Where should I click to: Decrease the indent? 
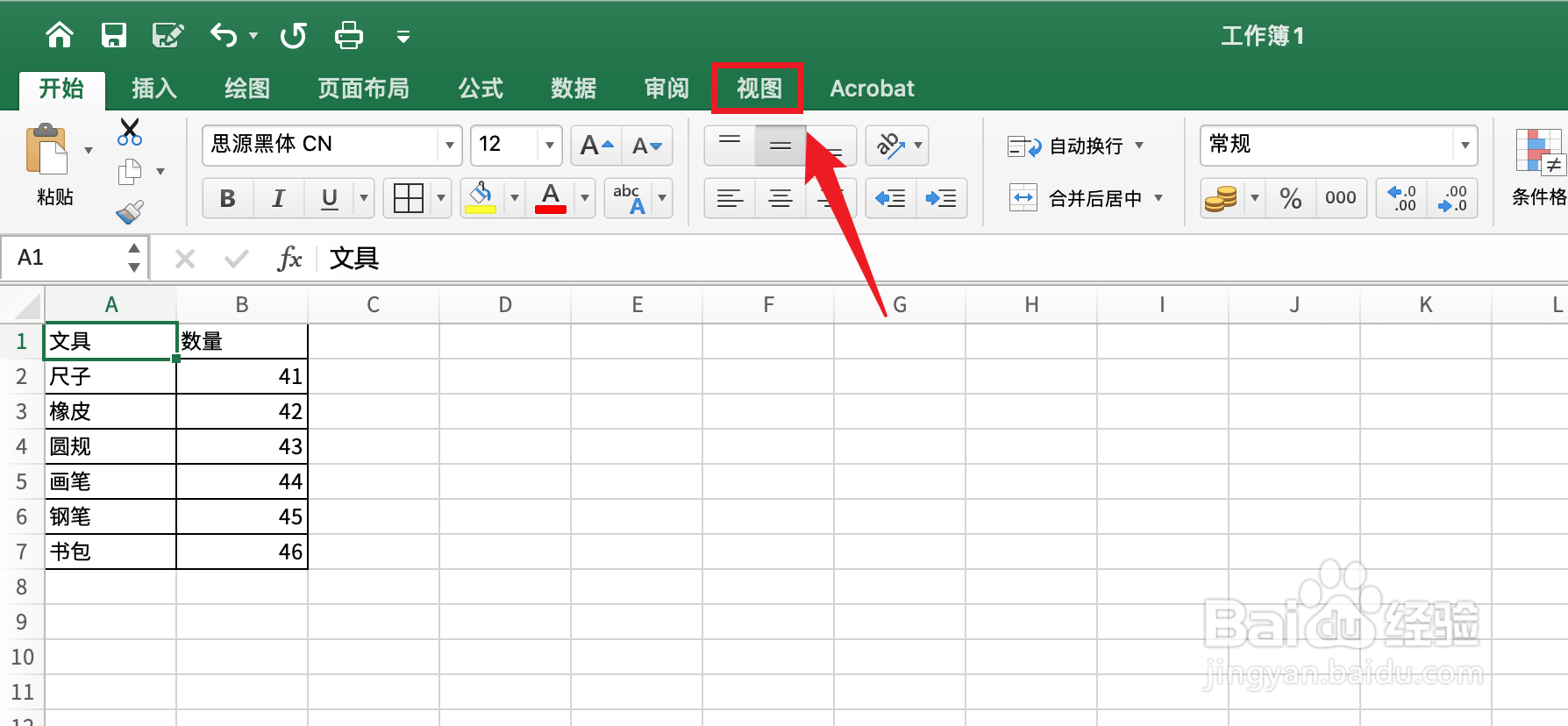pyautogui.click(x=891, y=198)
